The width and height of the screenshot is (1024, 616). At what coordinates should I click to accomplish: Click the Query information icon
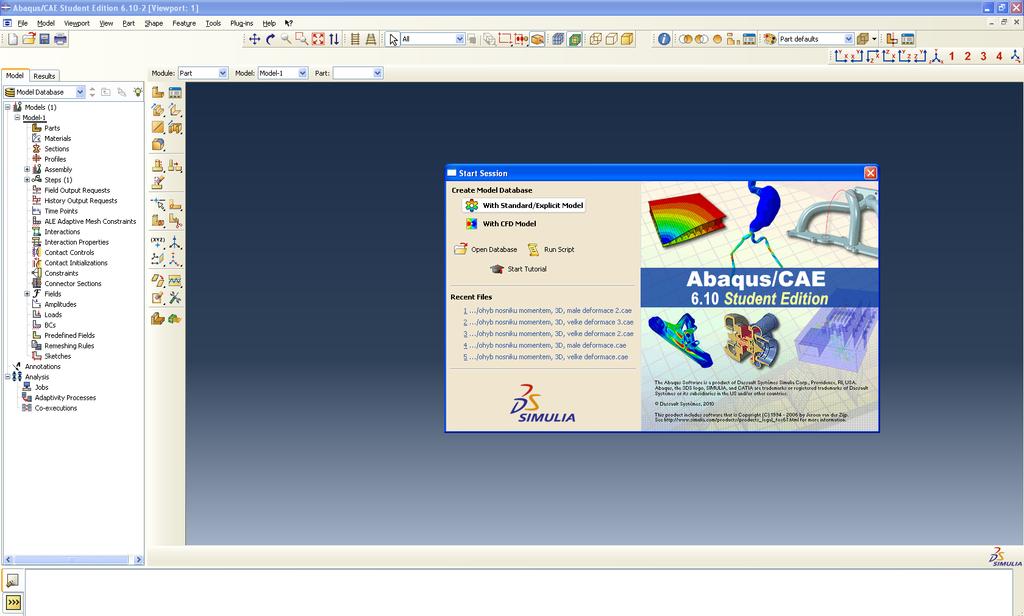[664, 39]
